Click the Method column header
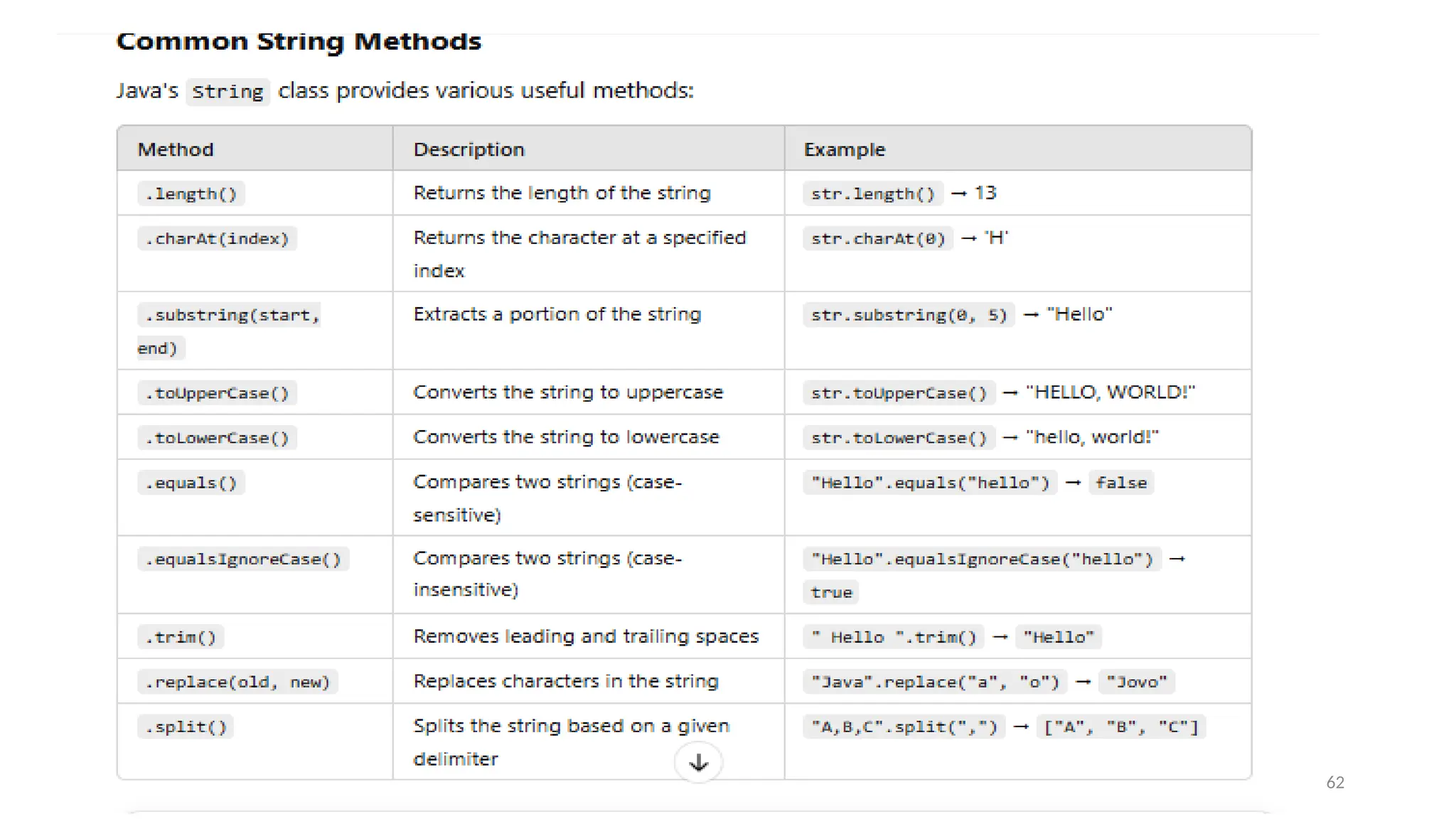The width and height of the screenshot is (1456, 819). point(176,149)
